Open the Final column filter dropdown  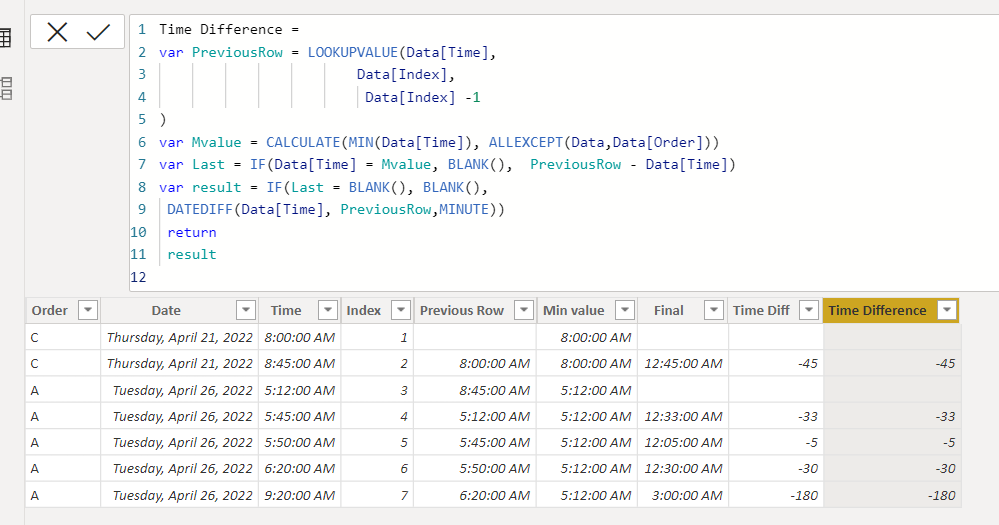(714, 310)
